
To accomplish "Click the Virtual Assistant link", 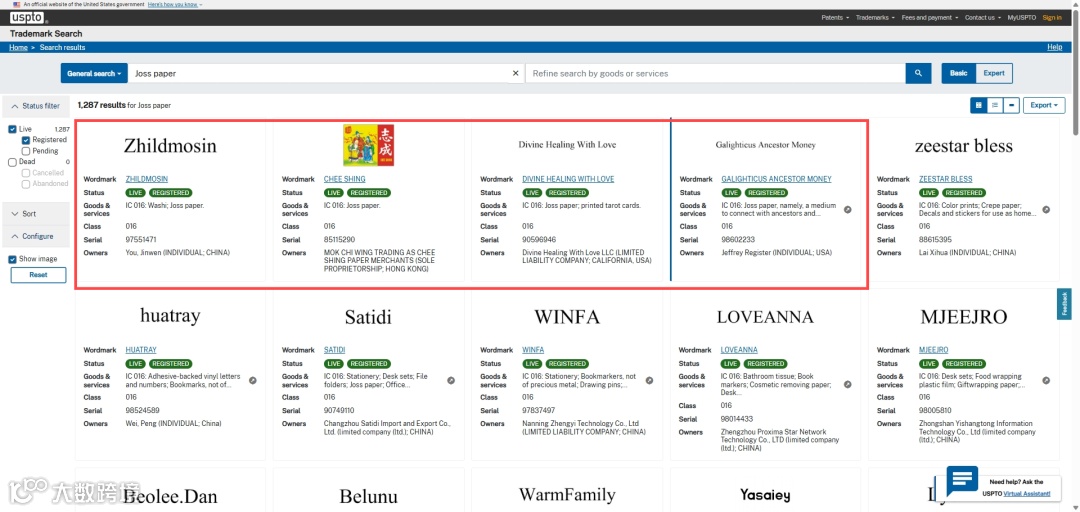I will tap(1027, 494).
